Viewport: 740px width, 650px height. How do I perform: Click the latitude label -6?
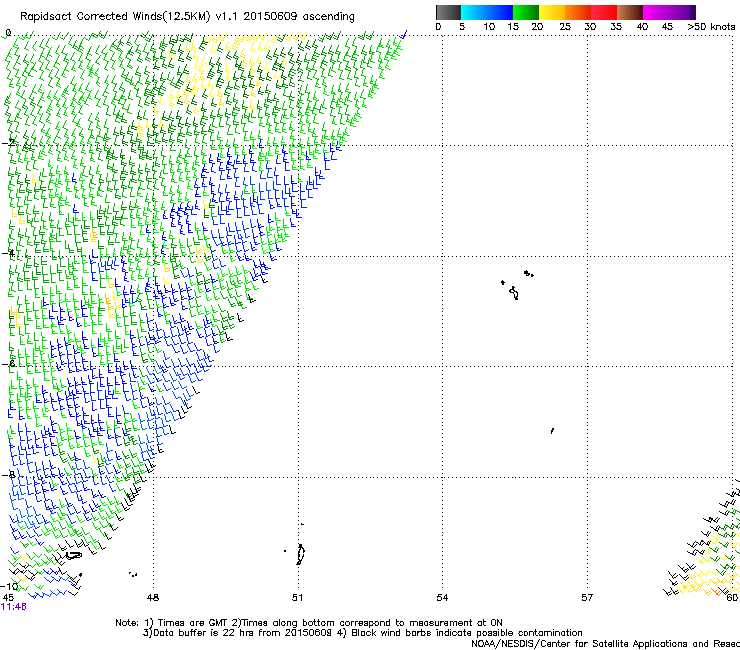click(8, 363)
